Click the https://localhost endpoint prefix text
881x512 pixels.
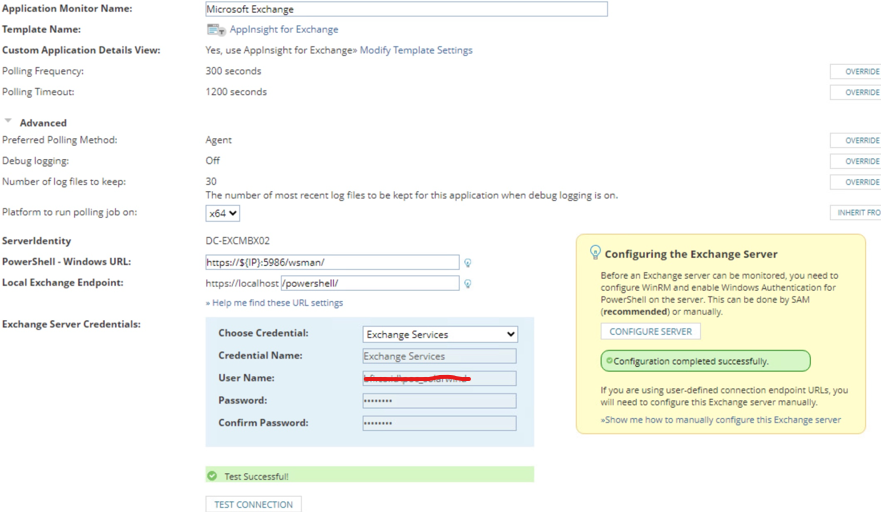(x=242, y=283)
